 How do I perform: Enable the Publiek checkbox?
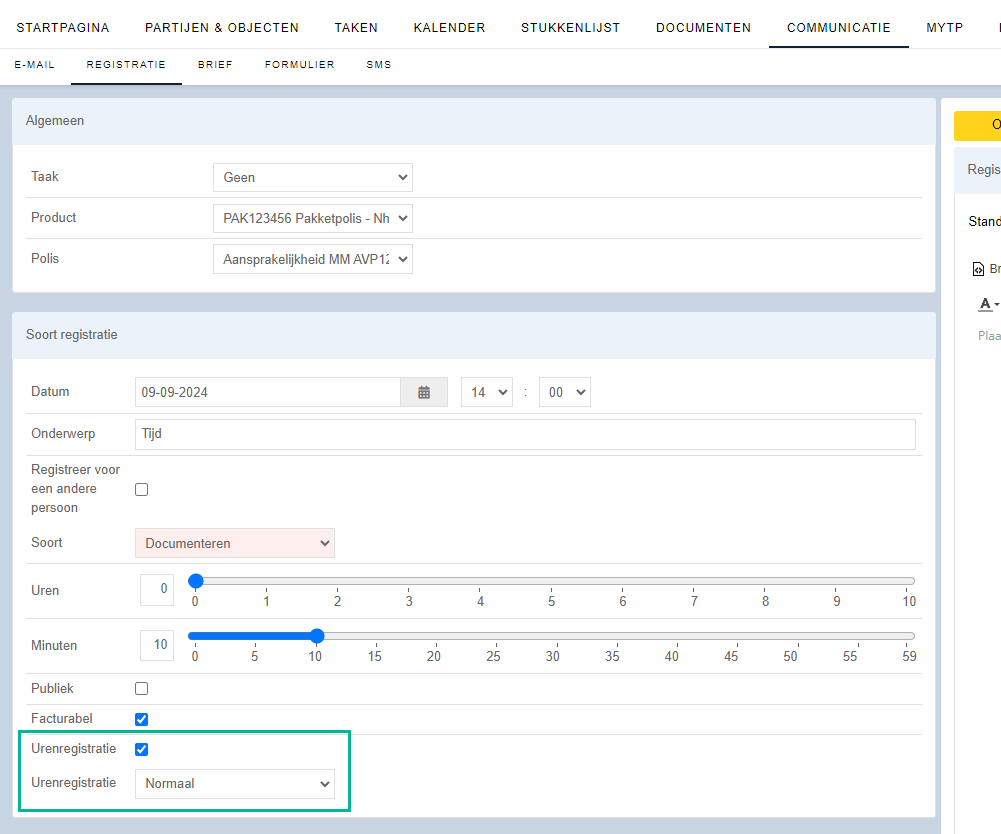(x=142, y=688)
